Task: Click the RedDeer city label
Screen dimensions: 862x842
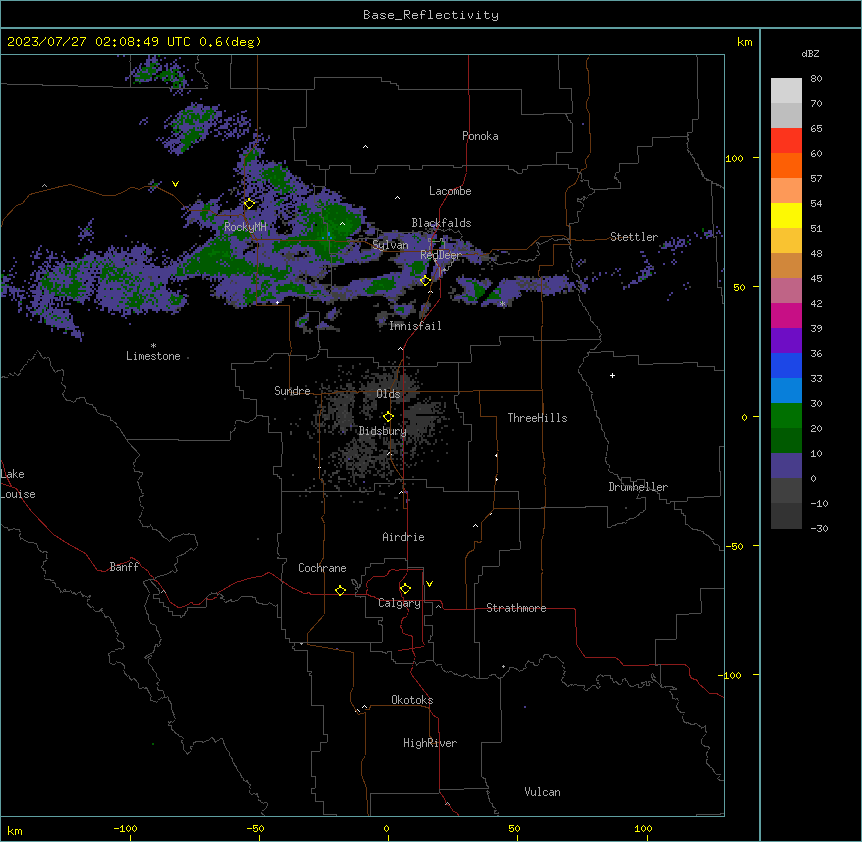Action: [441, 255]
